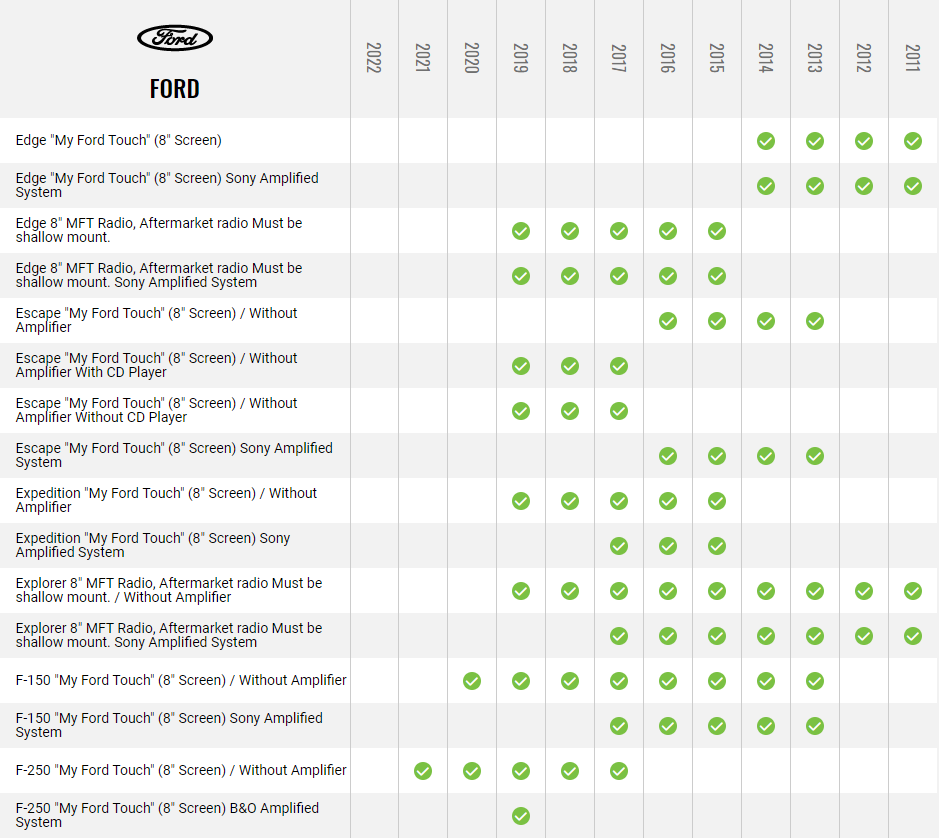Click the 2022 year column header
Screen dimensions: 939x838
374,58
